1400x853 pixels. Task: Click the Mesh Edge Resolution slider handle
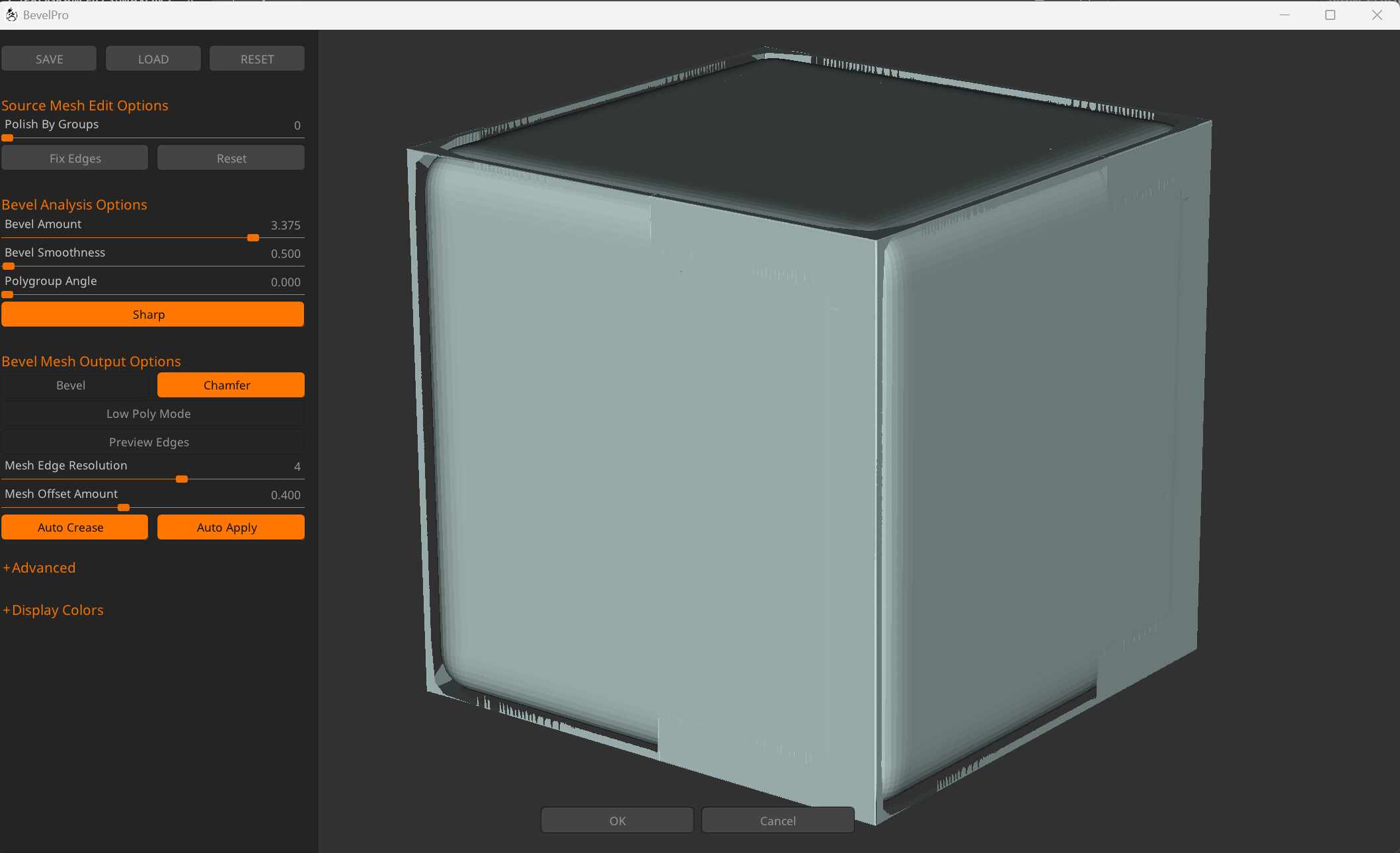(182, 479)
